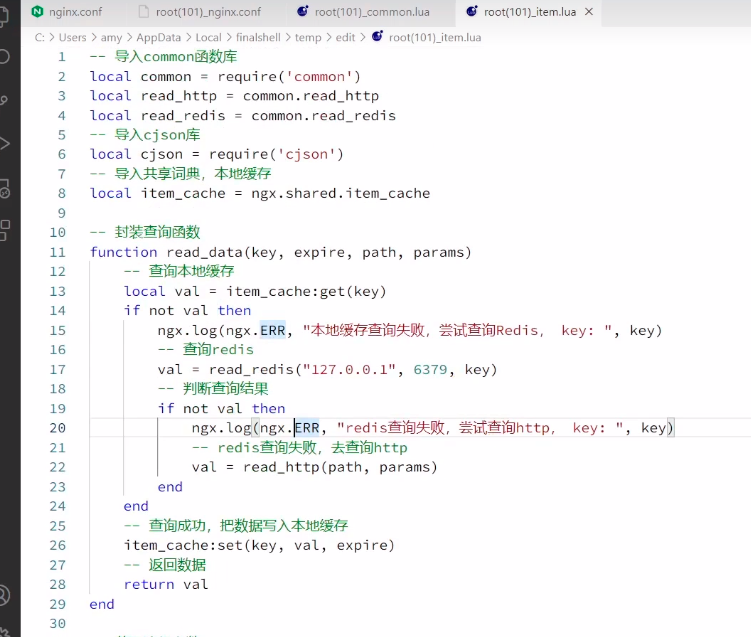Click the file icon on root(101)_nginx.conf tab
The height and width of the screenshot is (637, 751).
click(144, 11)
